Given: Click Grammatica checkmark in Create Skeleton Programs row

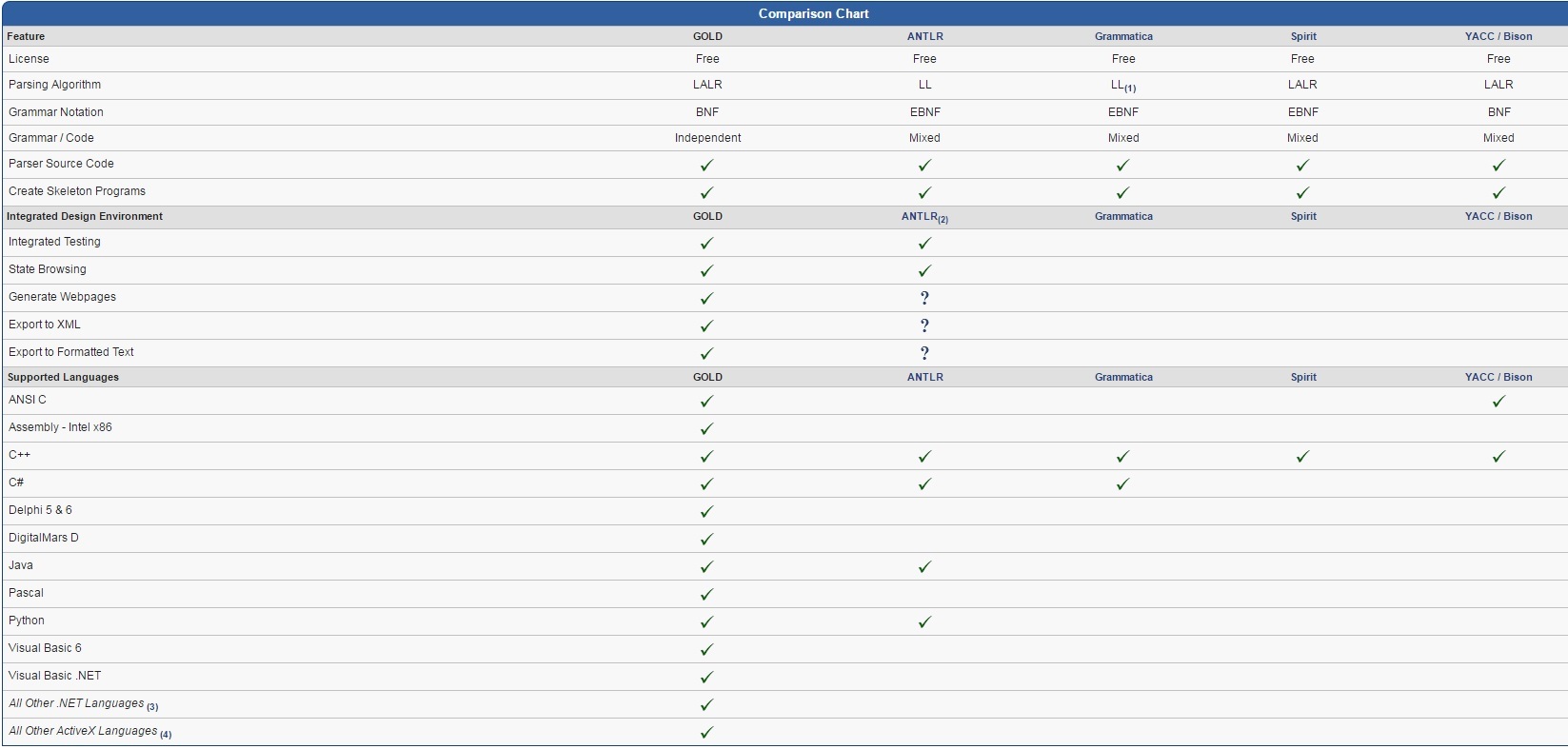Looking at the screenshot, I should coord(1122,193).
